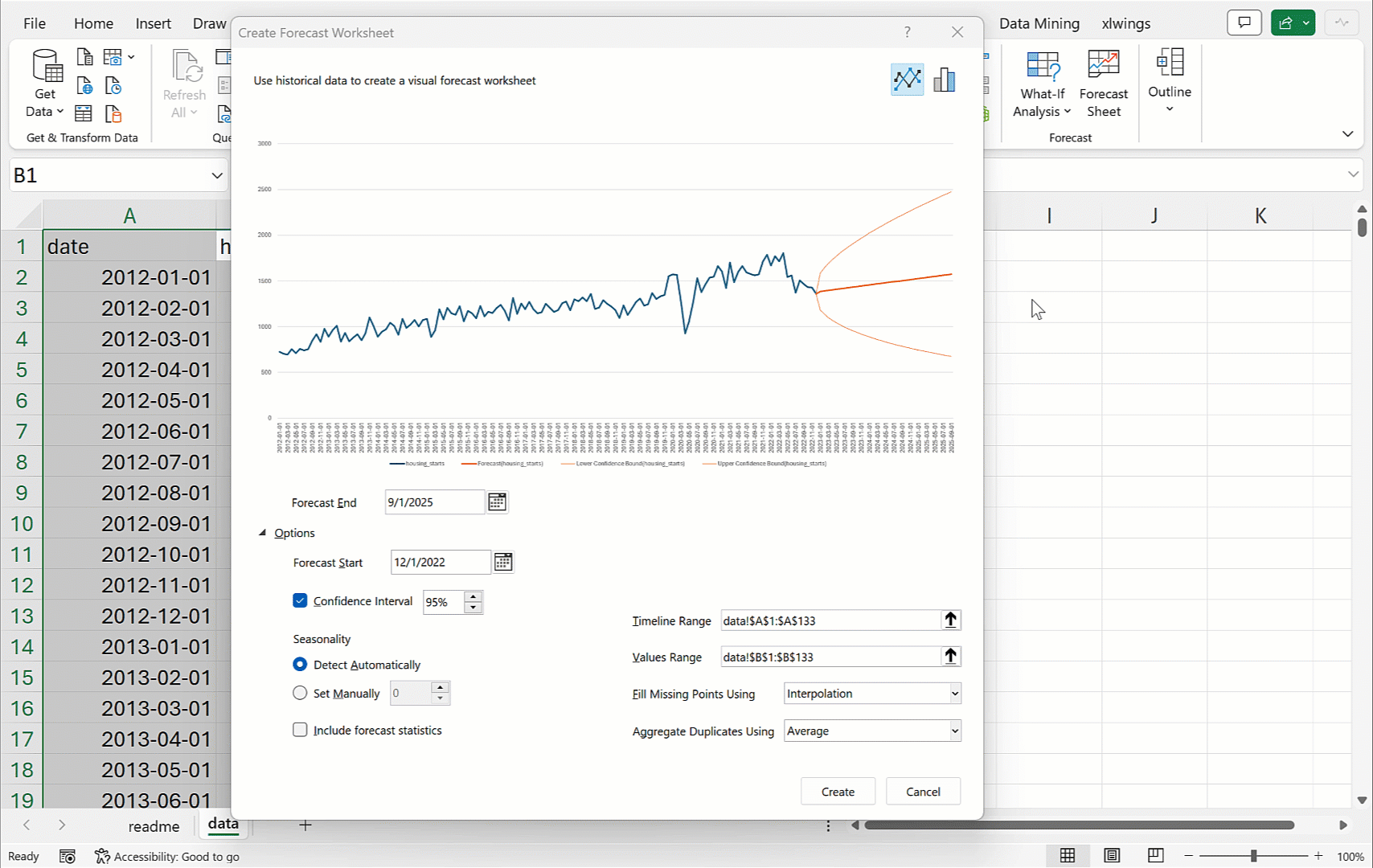Open the Insert ribbon tab
Image resolution: width=1373 pixels, height=868 pixels.
coord(153,23)
